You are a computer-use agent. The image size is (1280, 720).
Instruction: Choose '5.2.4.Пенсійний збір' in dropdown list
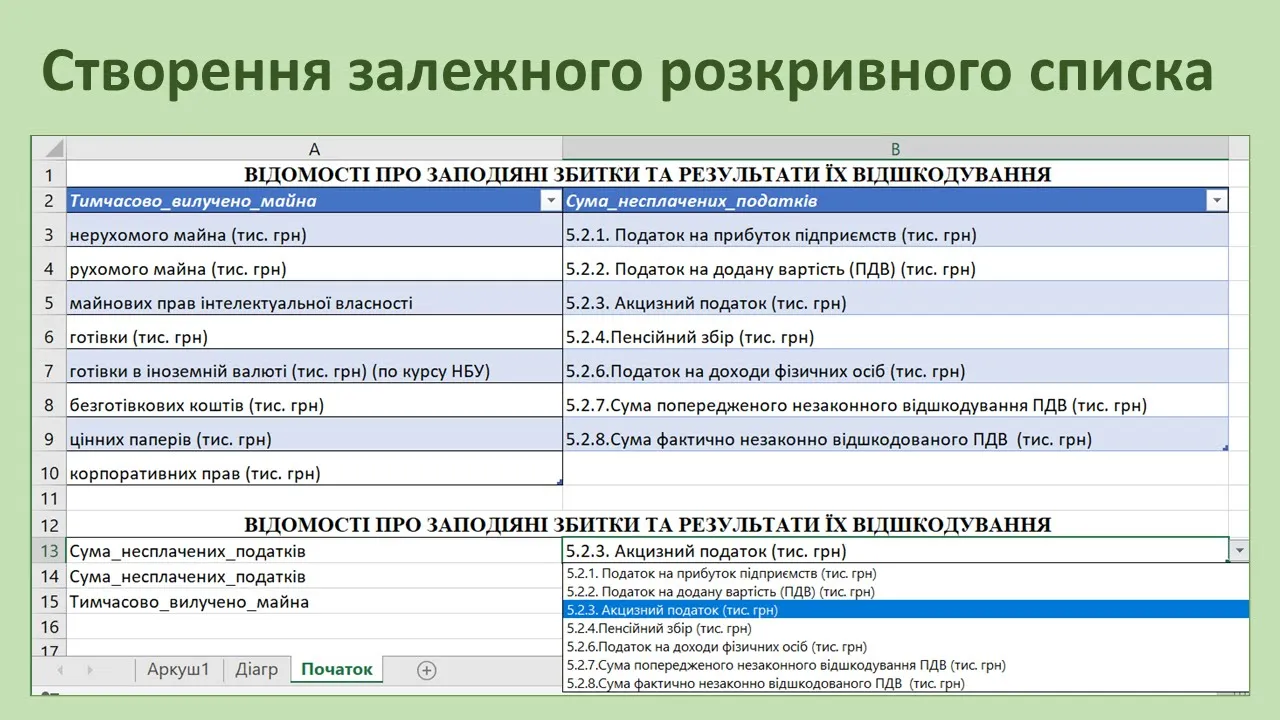click(x=906, y=629)
